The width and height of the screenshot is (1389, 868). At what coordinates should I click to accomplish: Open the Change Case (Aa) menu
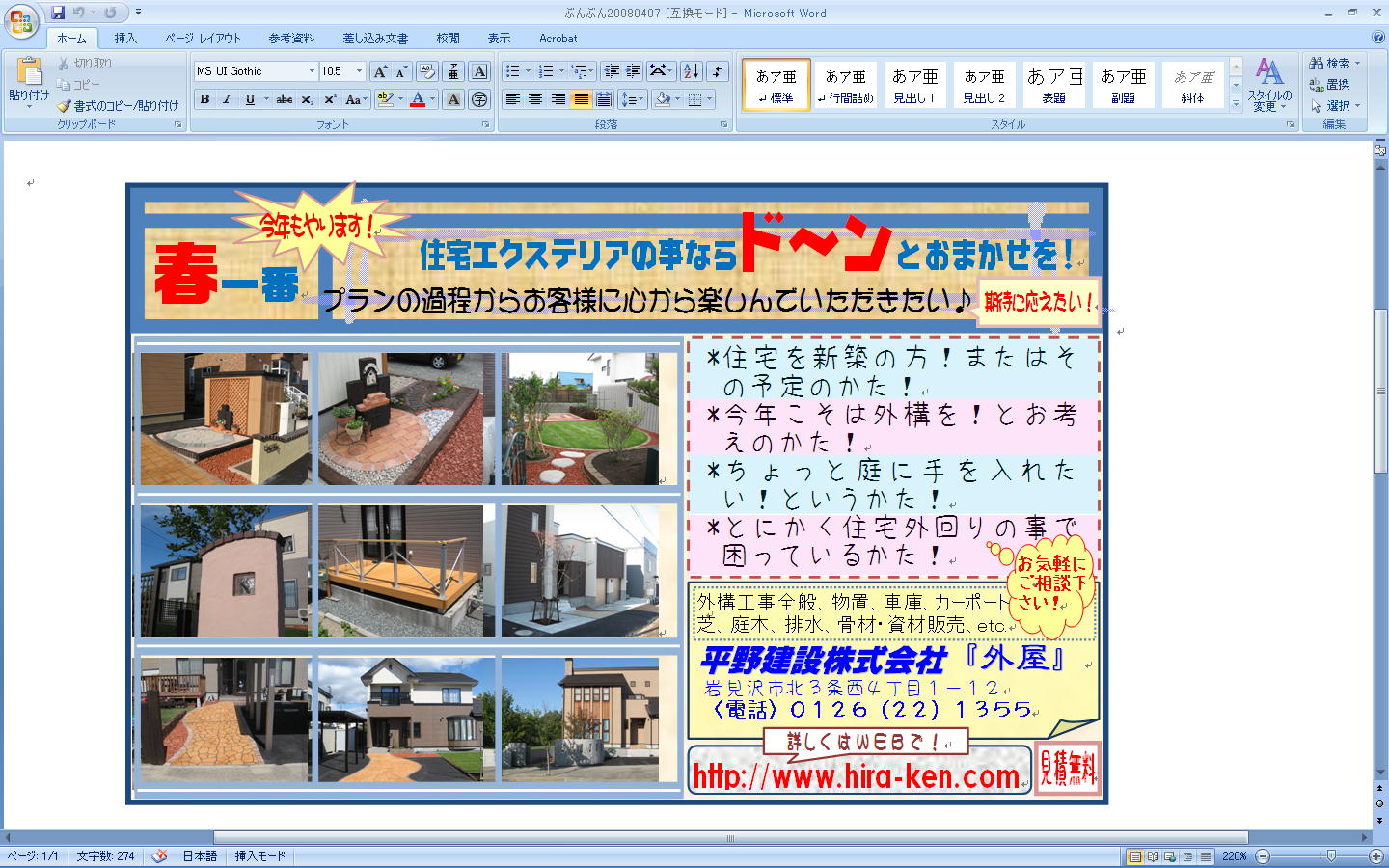[x=355, y=99]
